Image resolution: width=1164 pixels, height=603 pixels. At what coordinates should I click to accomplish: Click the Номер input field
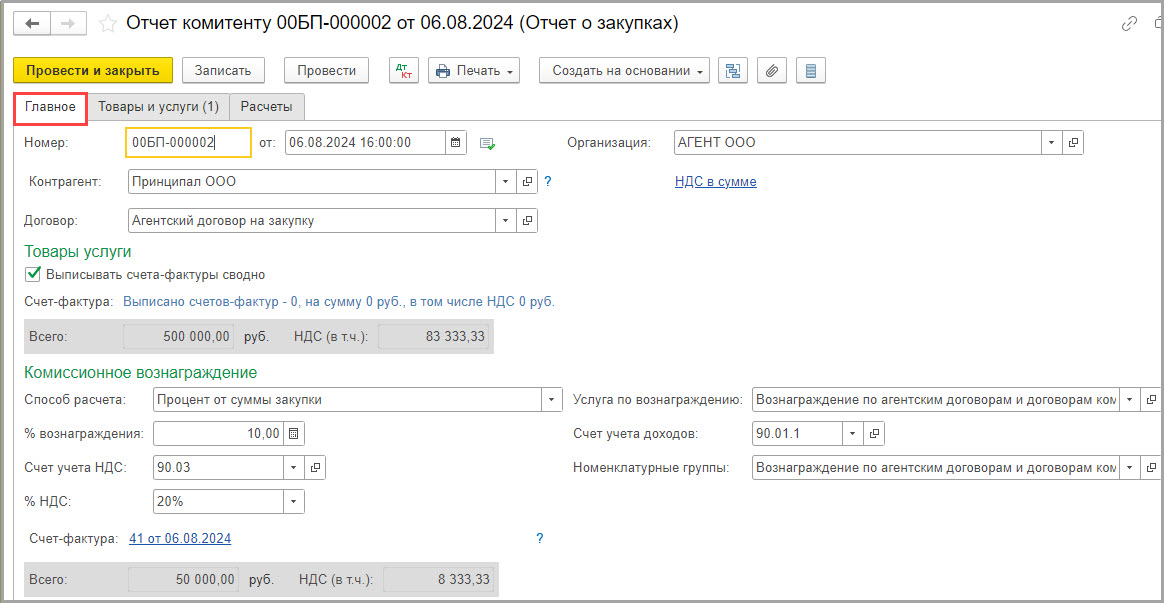pos(189,143)
